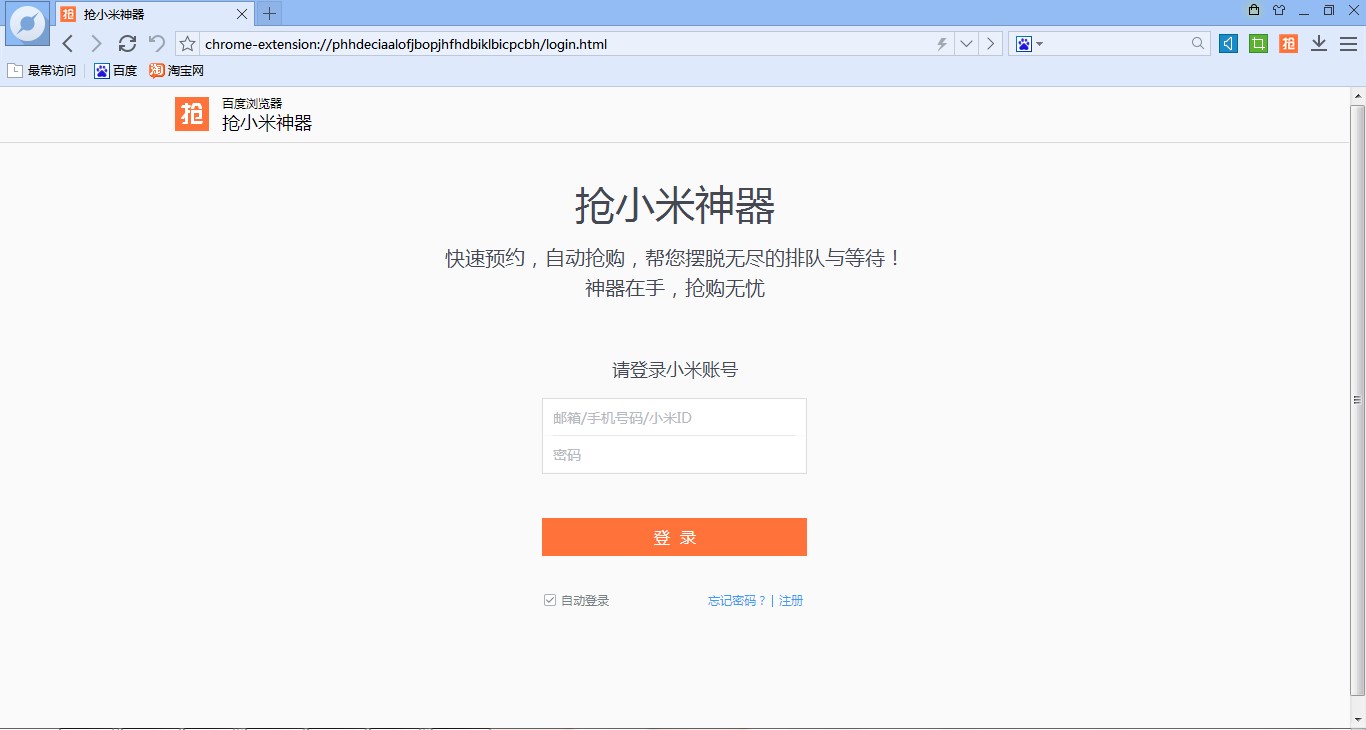Viewport: 1366px width, 730px height.
Task: Click the search magnifier icon
Action: [1198, 44]
